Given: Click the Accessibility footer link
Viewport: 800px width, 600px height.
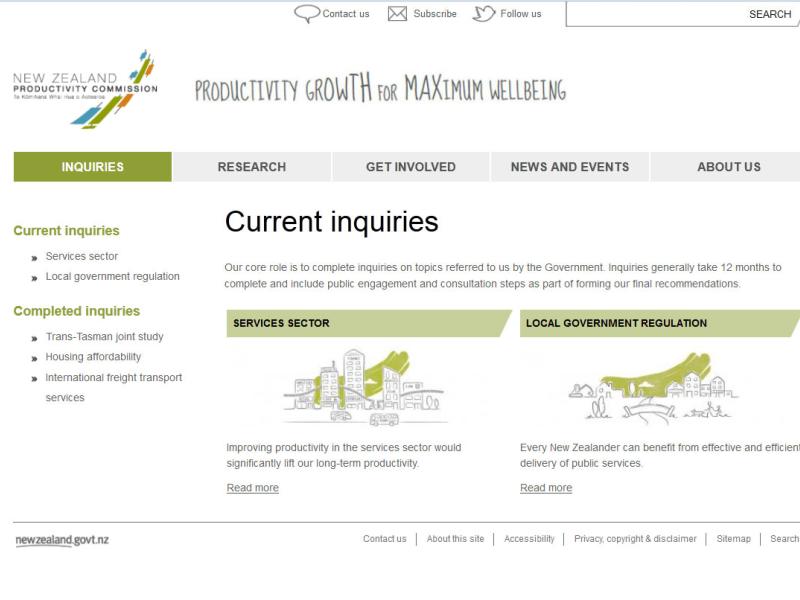Looking at the screenshot, I should click(528, 537).
